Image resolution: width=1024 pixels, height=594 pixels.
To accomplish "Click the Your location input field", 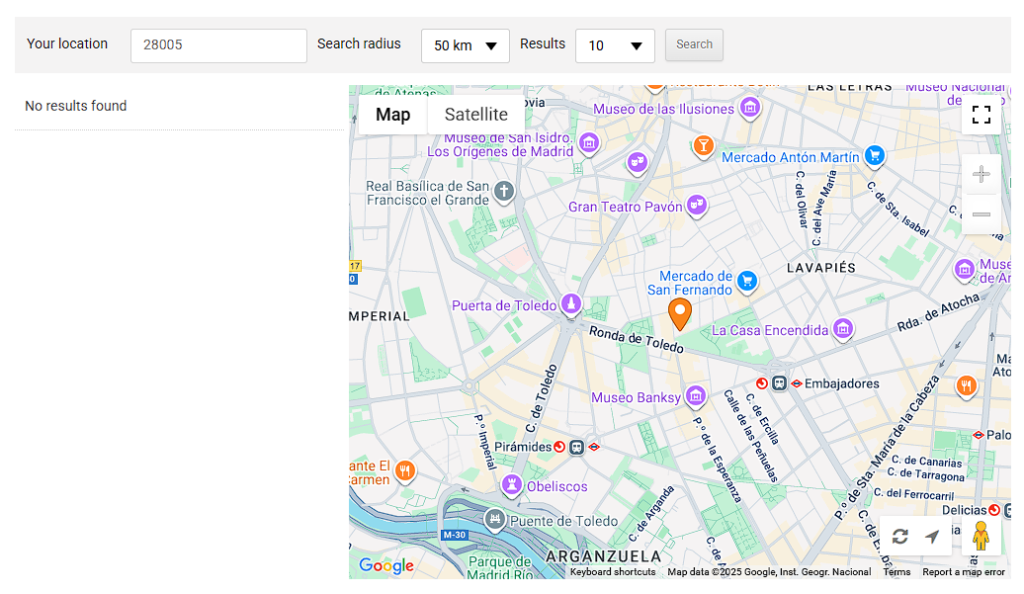I will (218, 46).
